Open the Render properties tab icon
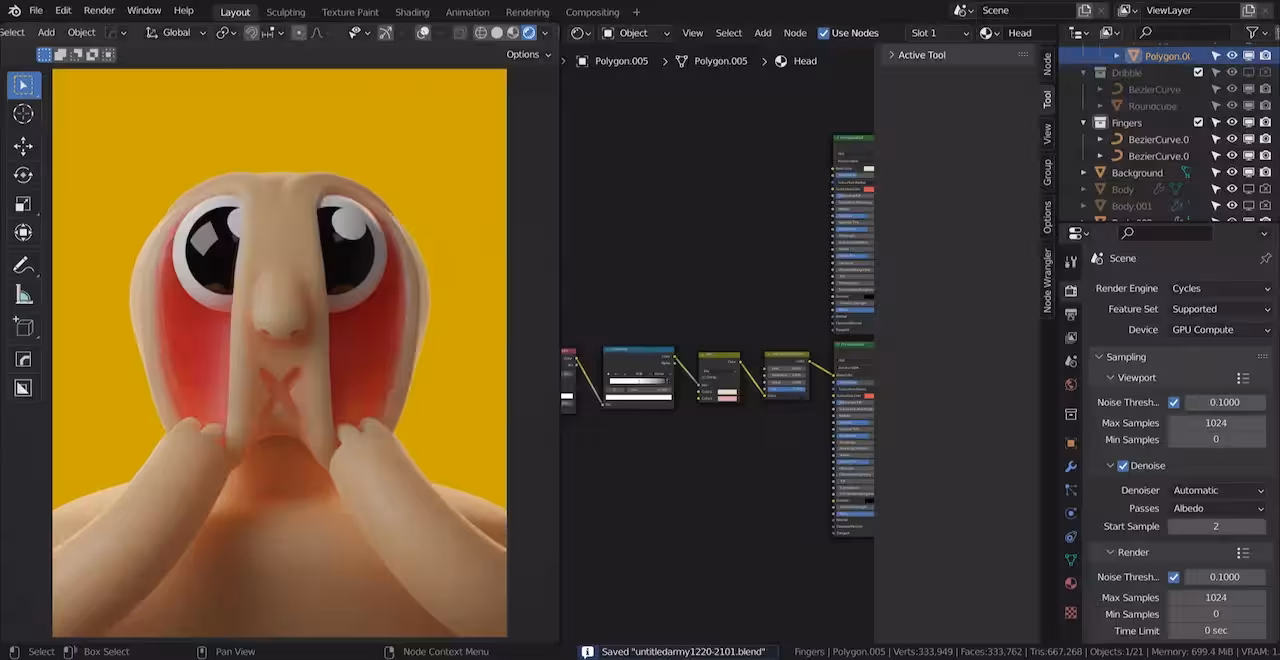The height and width of the screenshot is (660, 1280). (1071, 291)
